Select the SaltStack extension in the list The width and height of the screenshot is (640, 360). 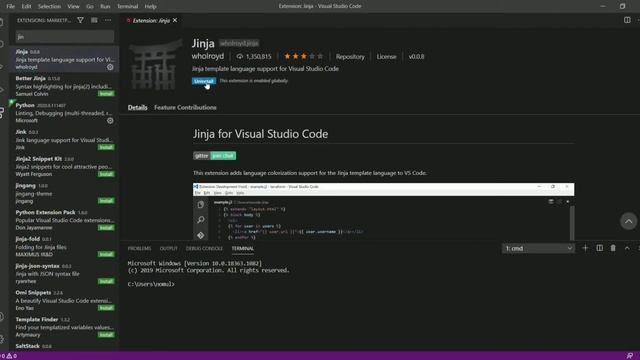pyautogui.click(x=64, y=346)
